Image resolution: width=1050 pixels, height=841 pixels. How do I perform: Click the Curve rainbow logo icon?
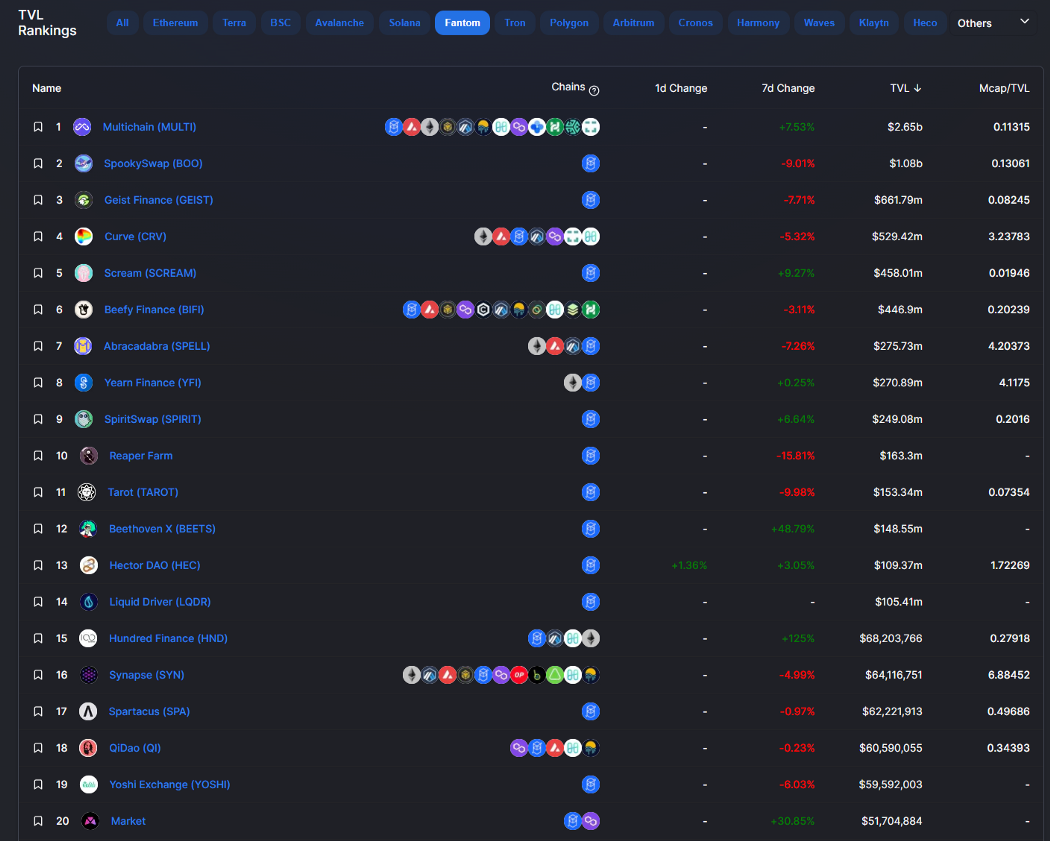(x=84, y=237)
